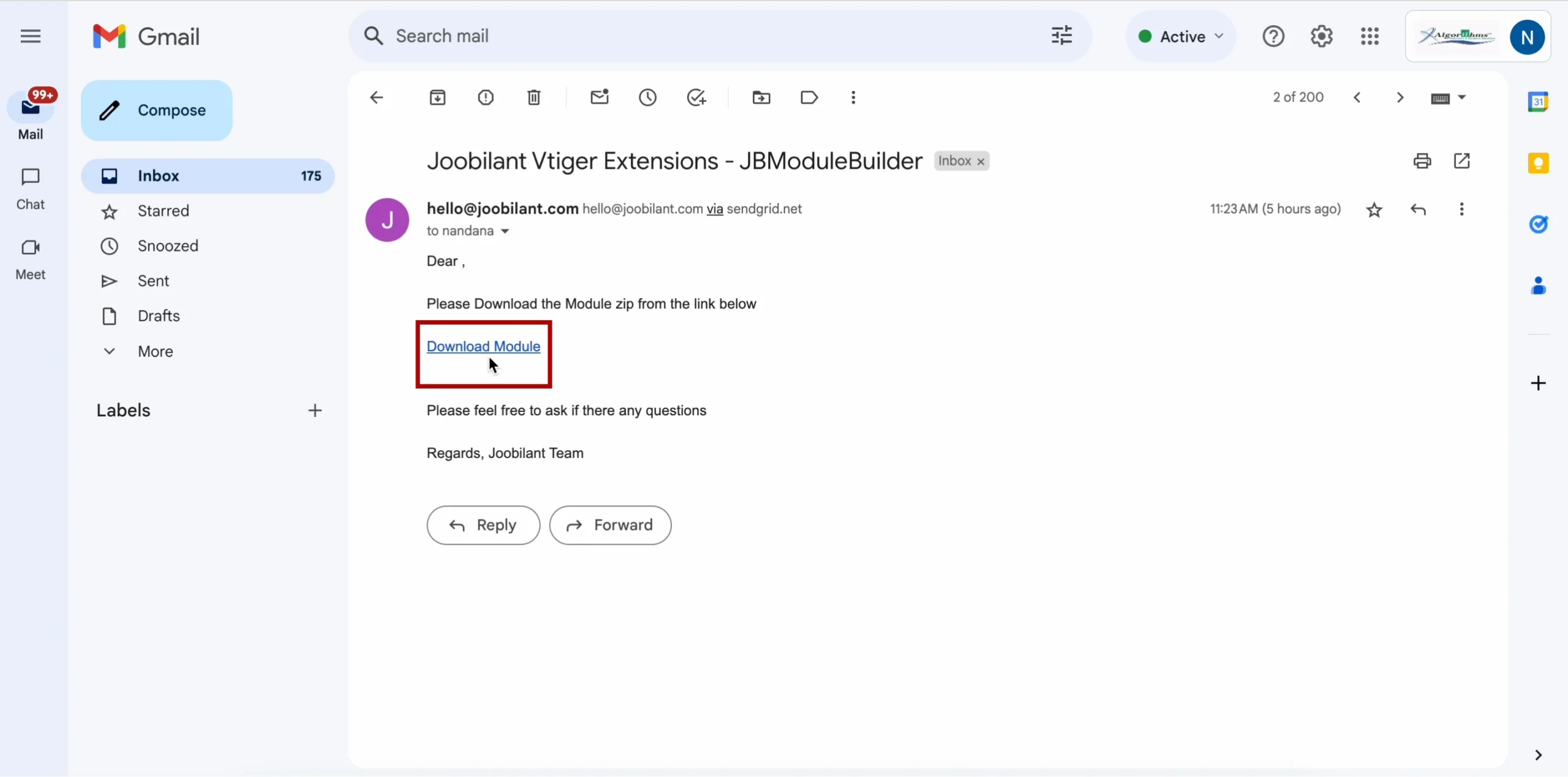Screen dimensions: 1568x777
Task: Mark the email as unread
Action: 599,97
